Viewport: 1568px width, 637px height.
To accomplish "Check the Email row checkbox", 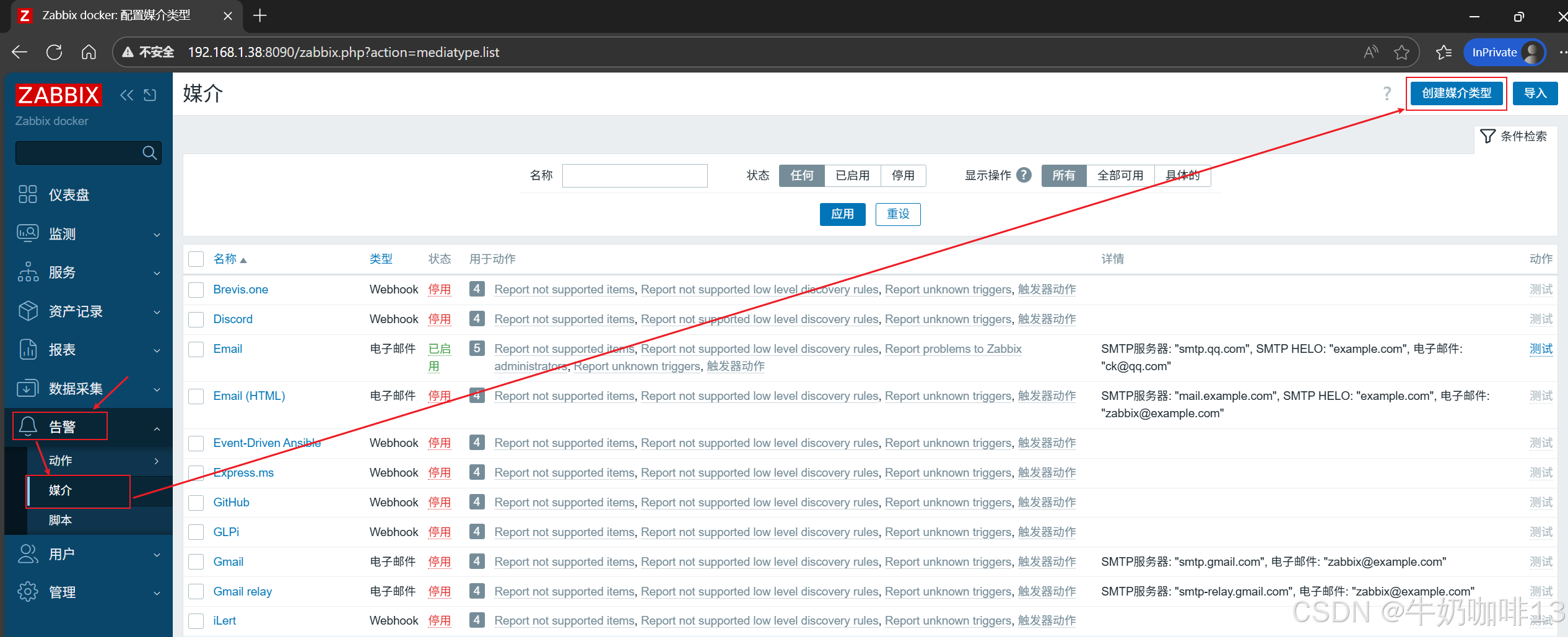I will click(x=196, y=349).
